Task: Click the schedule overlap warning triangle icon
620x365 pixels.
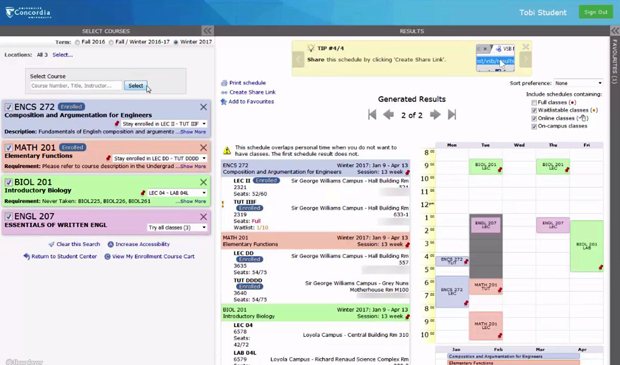Action: [227, 151]
